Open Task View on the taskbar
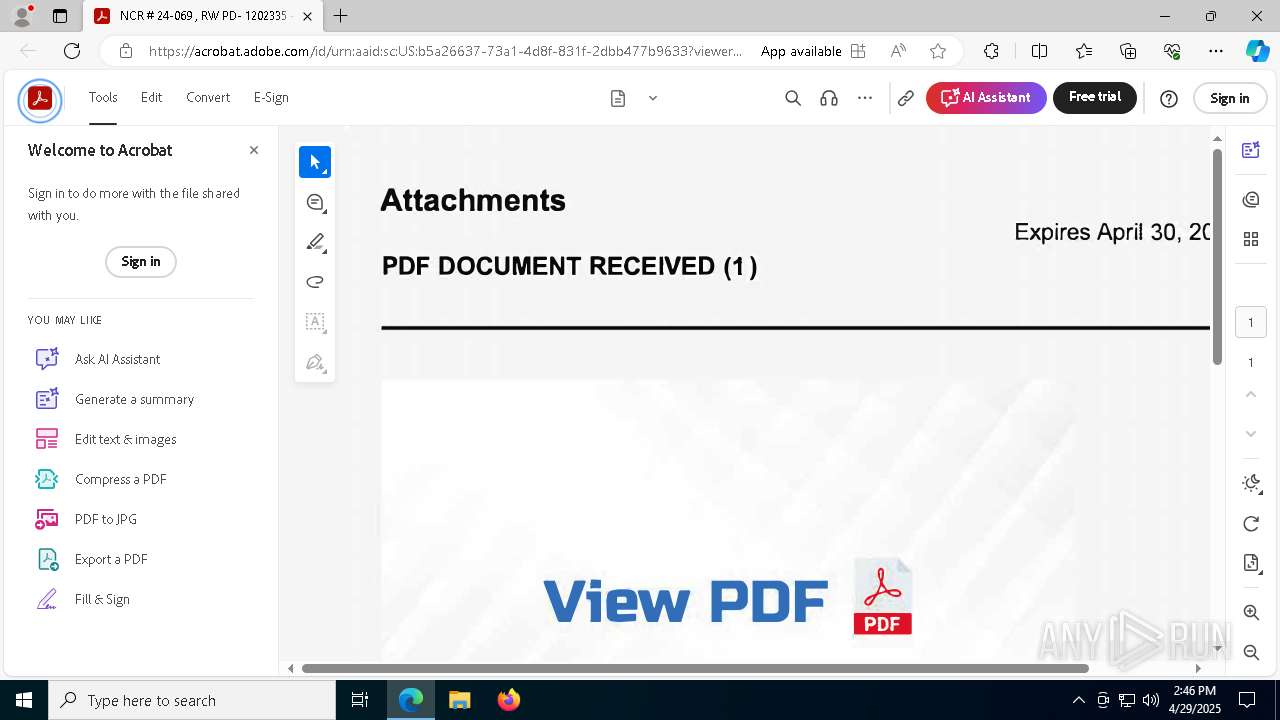Viewport: 1280px width, 720px height. pyautogui.click(x=361, y=700)
